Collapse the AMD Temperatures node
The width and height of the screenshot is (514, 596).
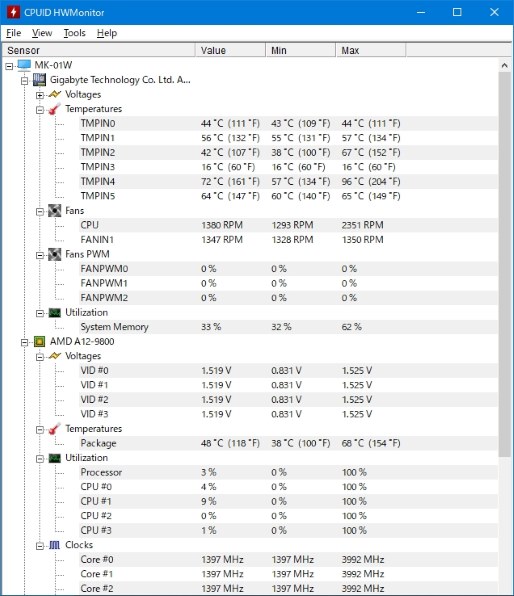point(40,430)
